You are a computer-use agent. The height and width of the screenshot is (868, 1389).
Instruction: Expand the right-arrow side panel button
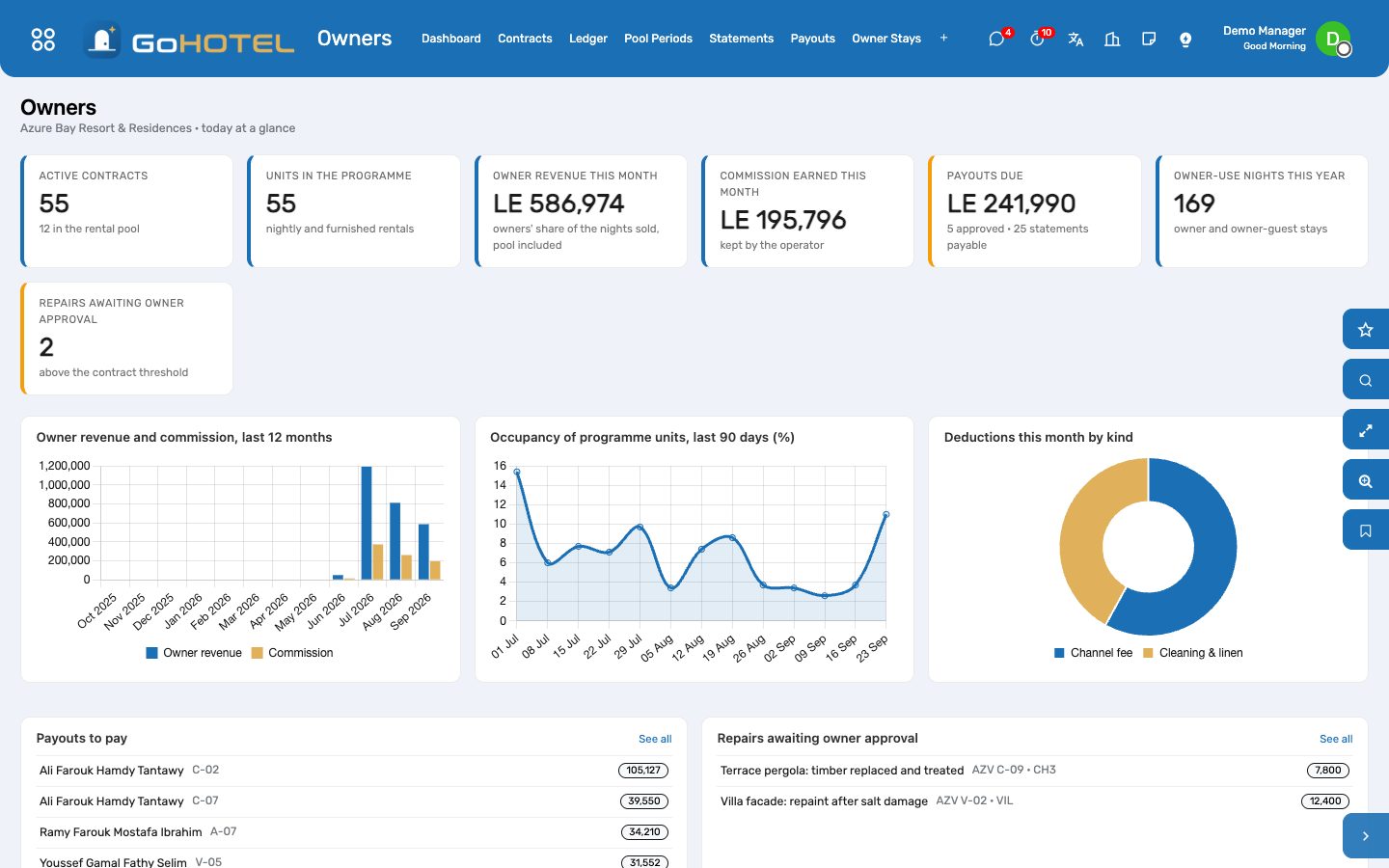1366,836
